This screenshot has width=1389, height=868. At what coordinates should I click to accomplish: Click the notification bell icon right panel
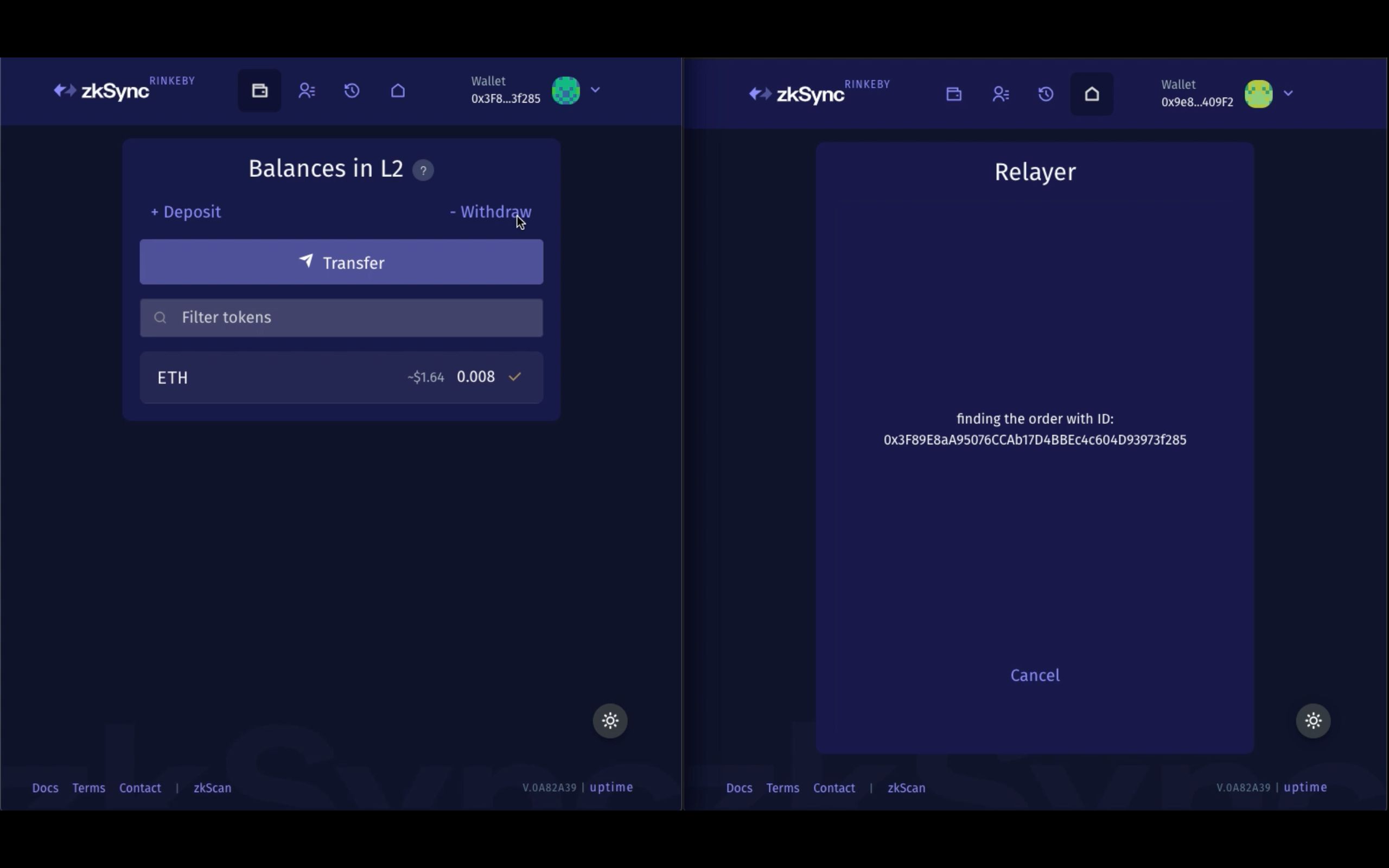[1091, 93]
